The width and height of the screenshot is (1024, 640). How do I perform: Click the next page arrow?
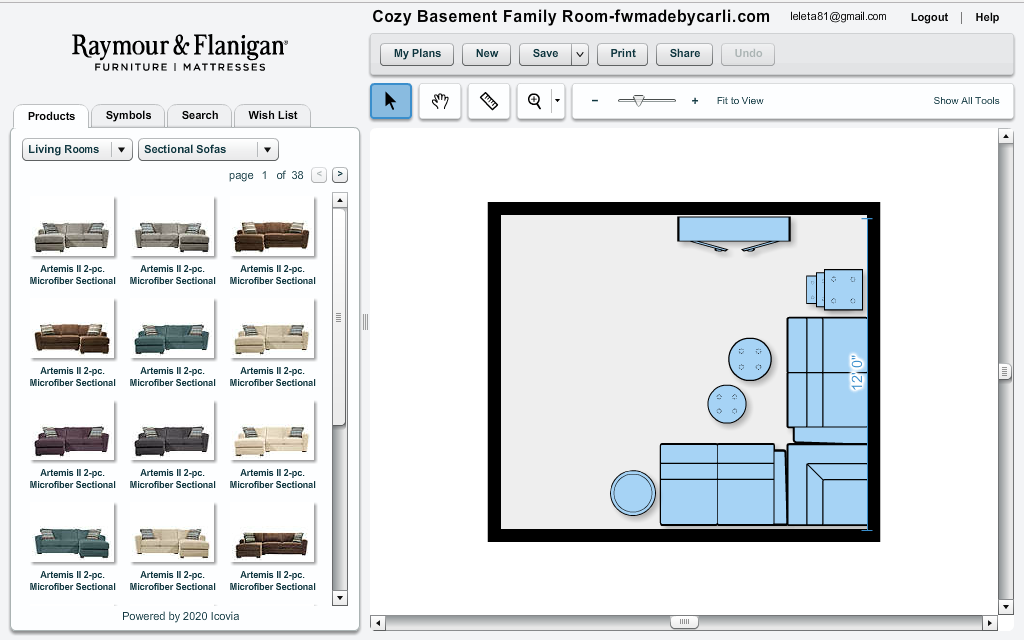coord(339,174)
